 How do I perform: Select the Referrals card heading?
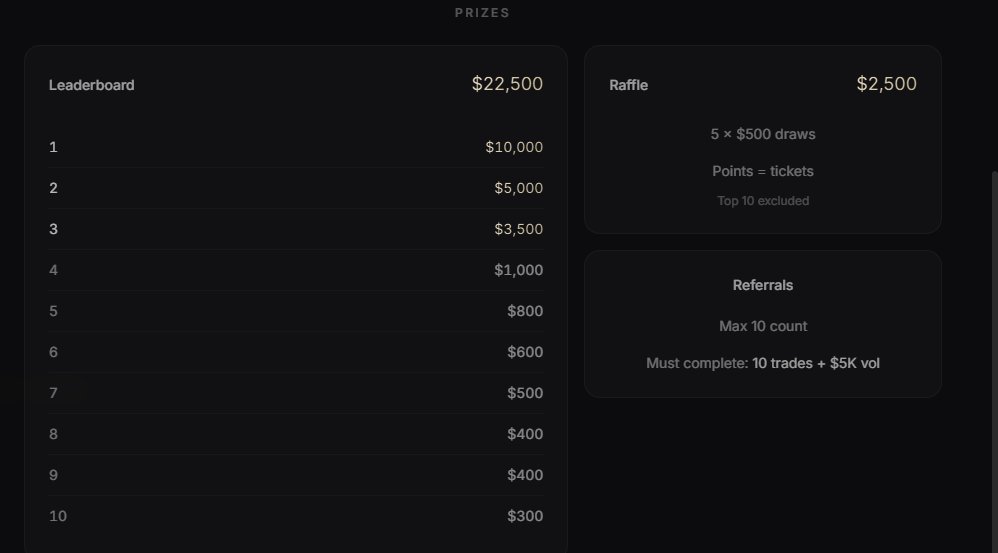(763, 285)
